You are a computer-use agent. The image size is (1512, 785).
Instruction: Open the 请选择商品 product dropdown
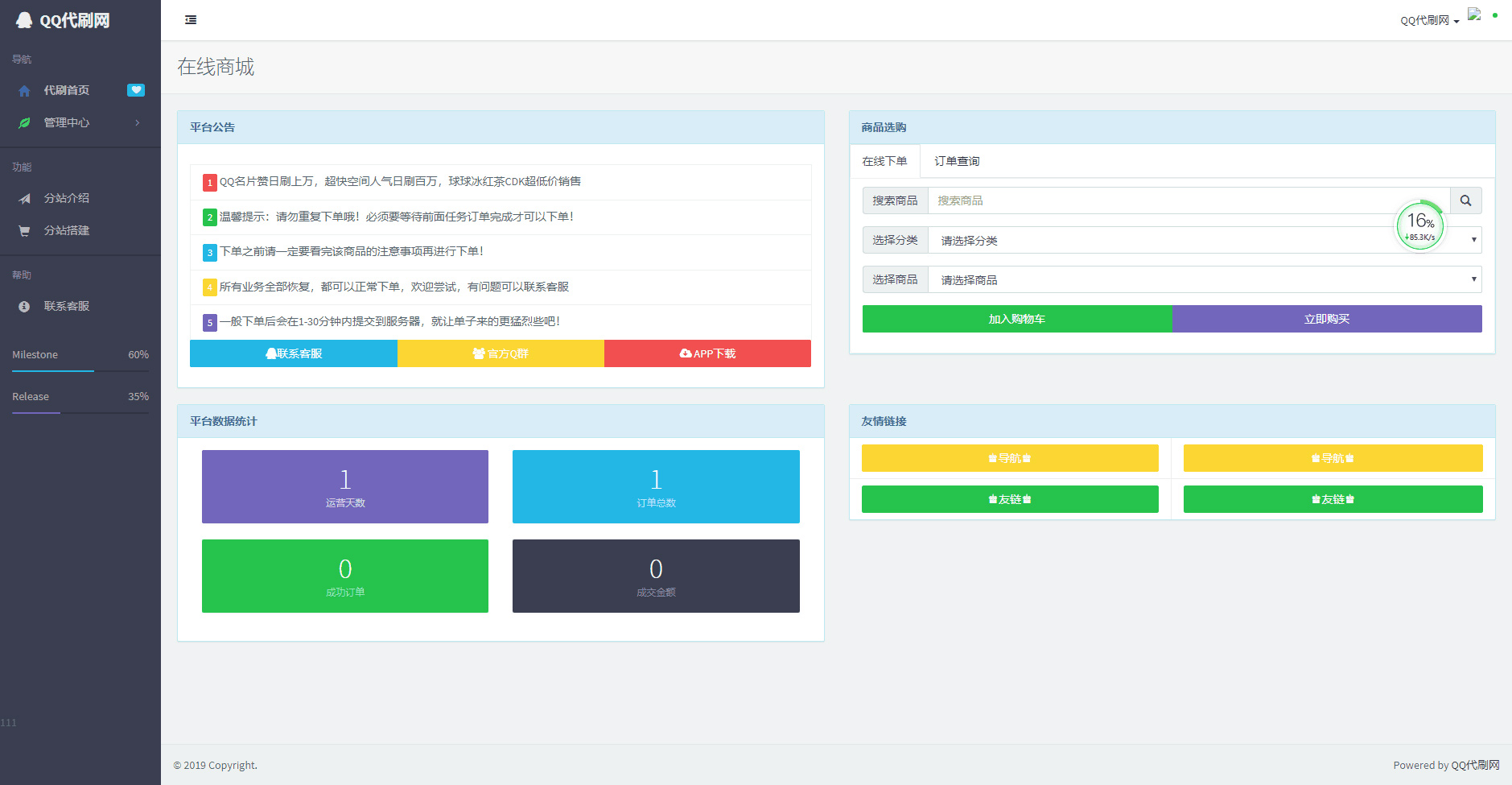(x=1204, y=279)
